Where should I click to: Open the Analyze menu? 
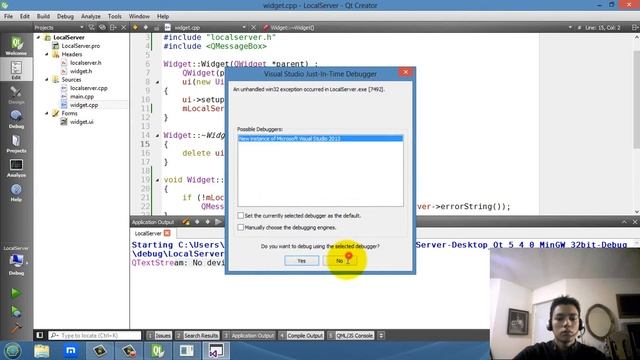point(91,16)
